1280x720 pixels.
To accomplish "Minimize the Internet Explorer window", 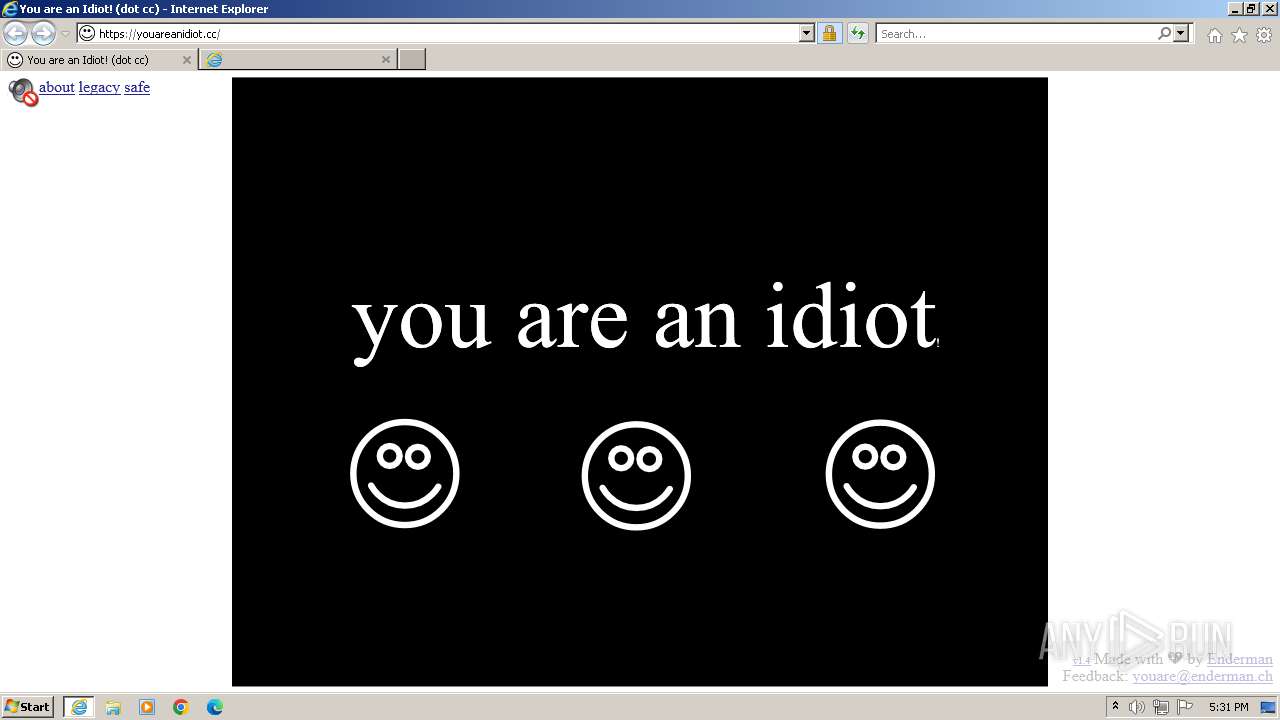I will [1235, 9].
